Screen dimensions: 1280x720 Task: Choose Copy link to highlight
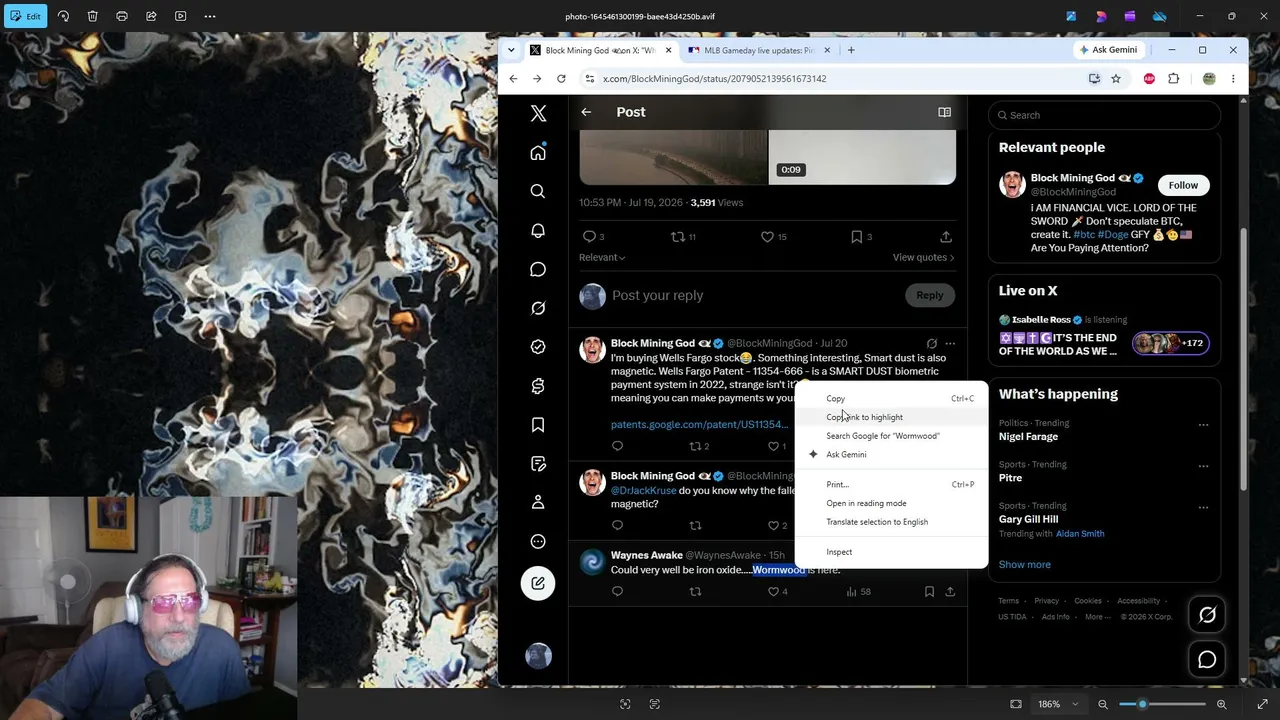click(x=890, y=417)
